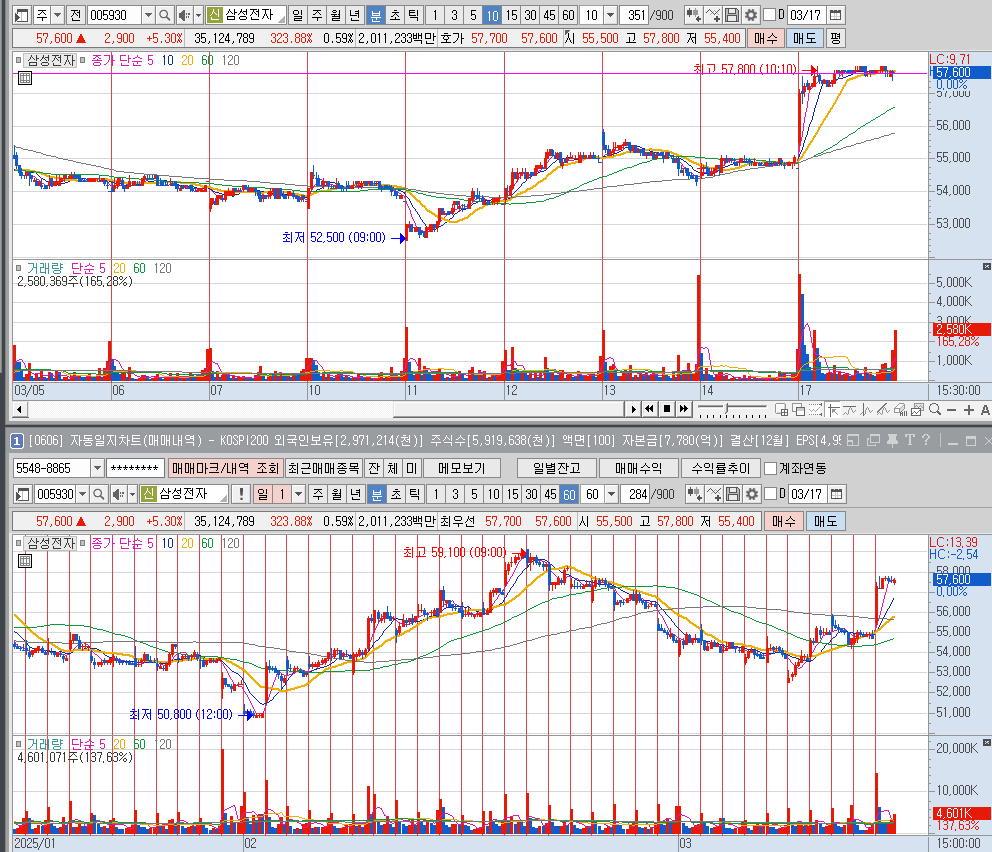Open the account number 5548-8865 dropdown

[x=97, y=468]
